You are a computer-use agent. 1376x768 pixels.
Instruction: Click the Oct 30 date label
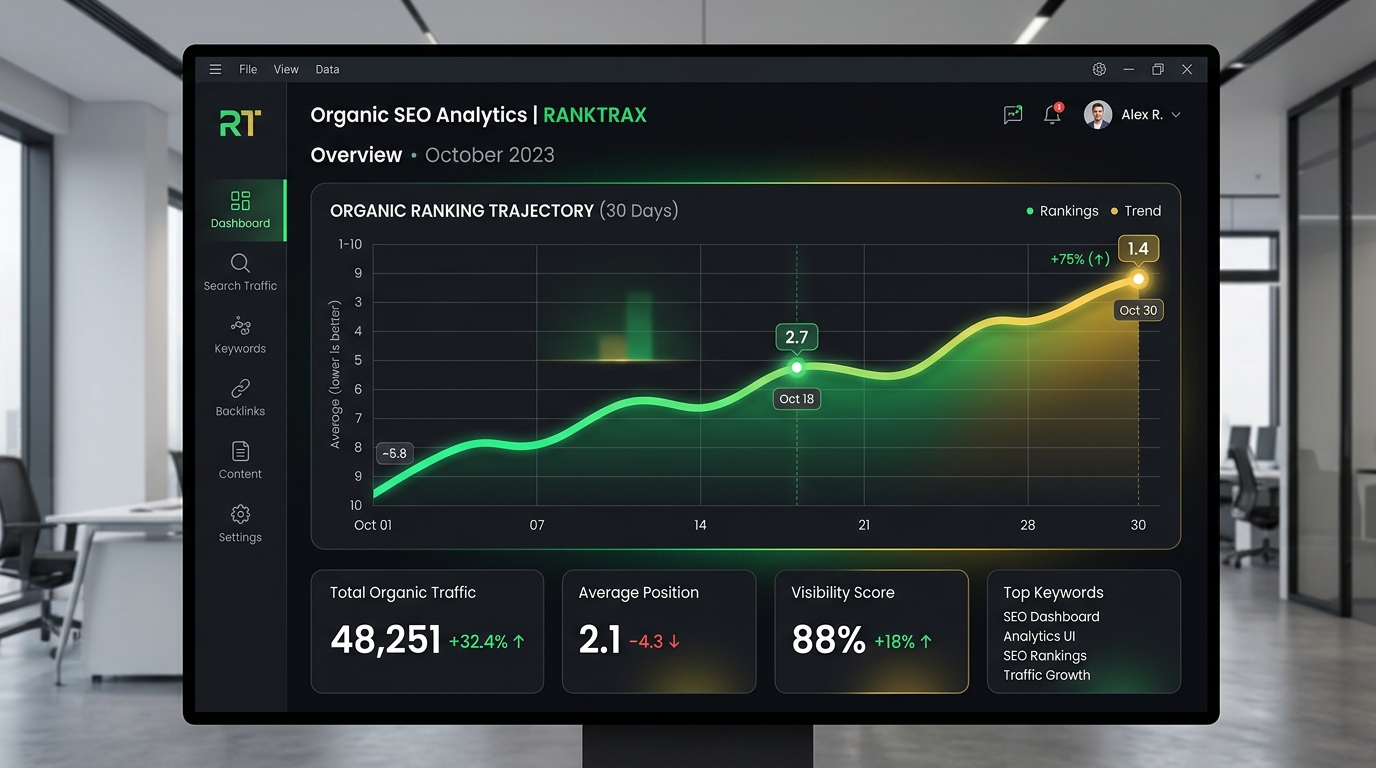coord(1138,311)
